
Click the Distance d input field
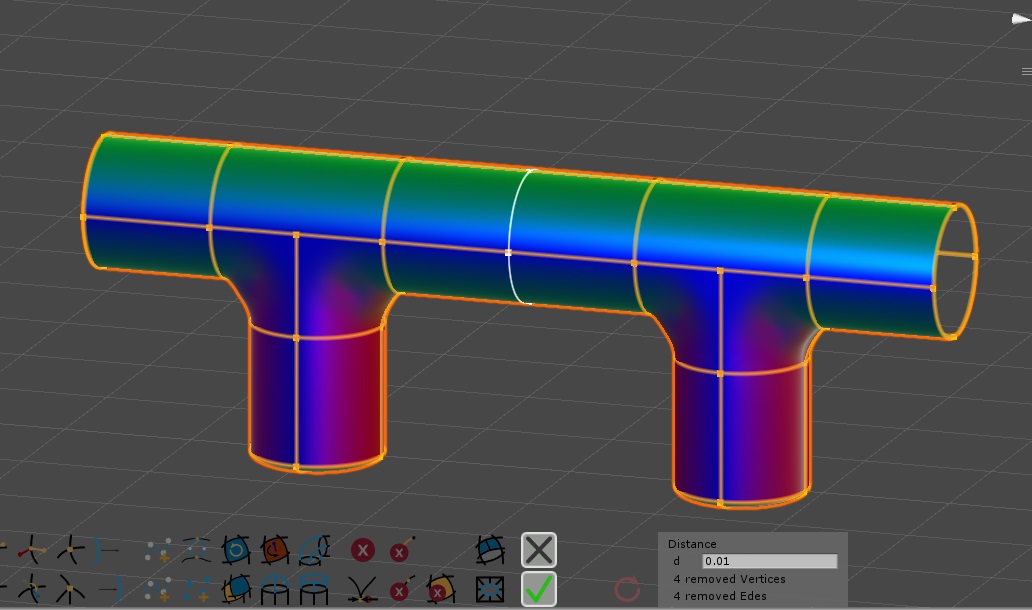769,561
